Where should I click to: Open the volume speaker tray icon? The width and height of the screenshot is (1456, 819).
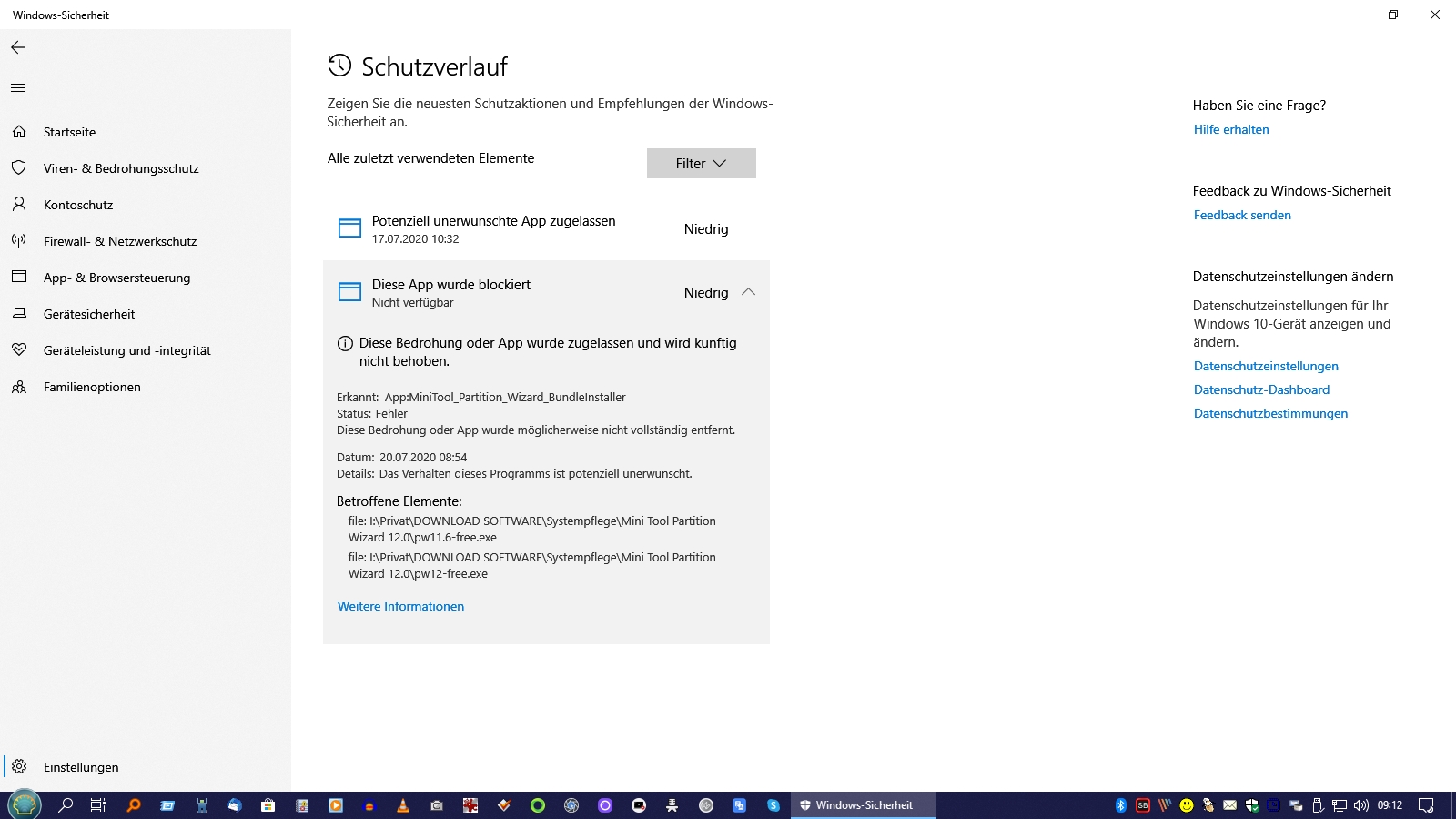(1361, 805)
